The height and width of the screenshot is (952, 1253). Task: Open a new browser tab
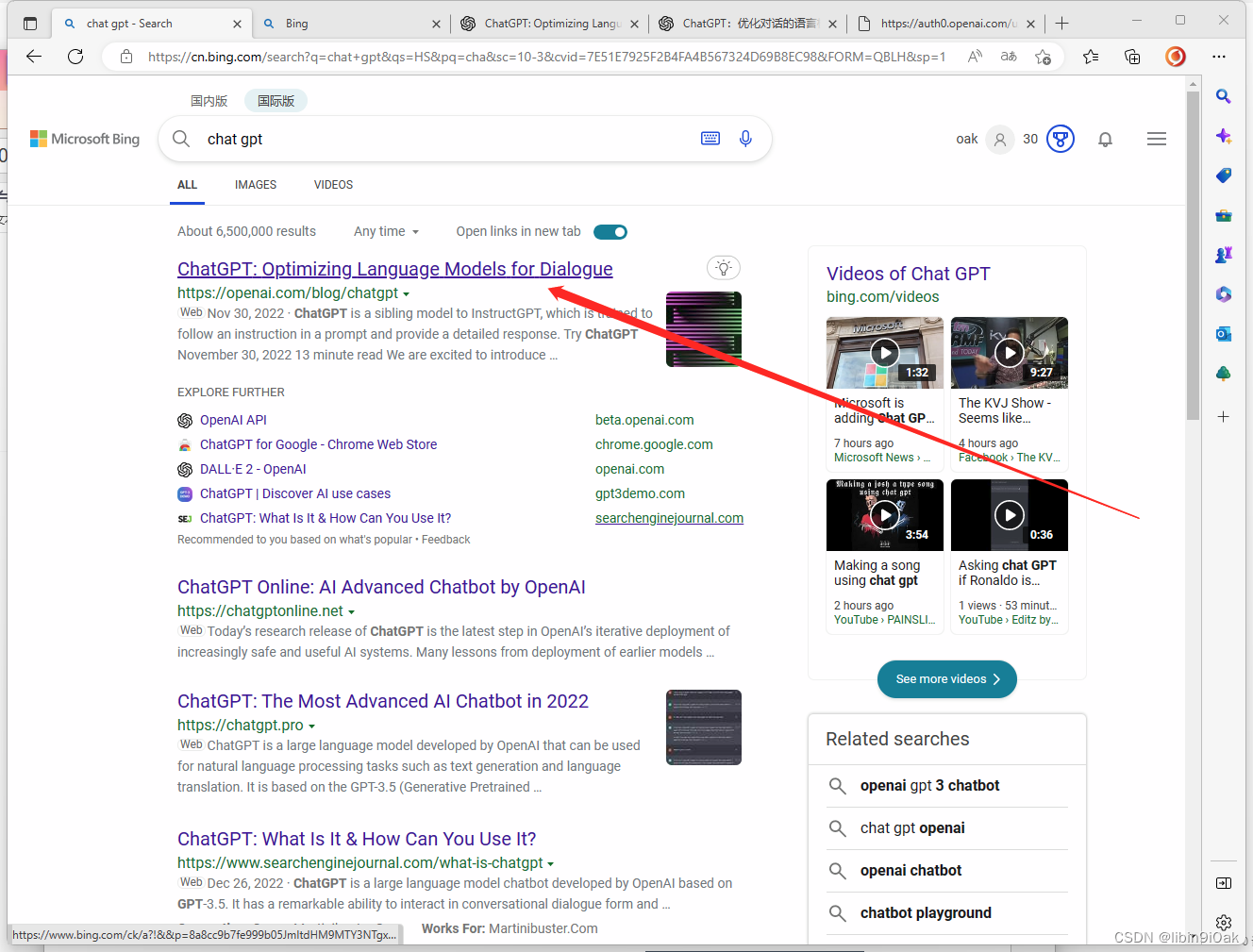click(x=1062, y=24)
